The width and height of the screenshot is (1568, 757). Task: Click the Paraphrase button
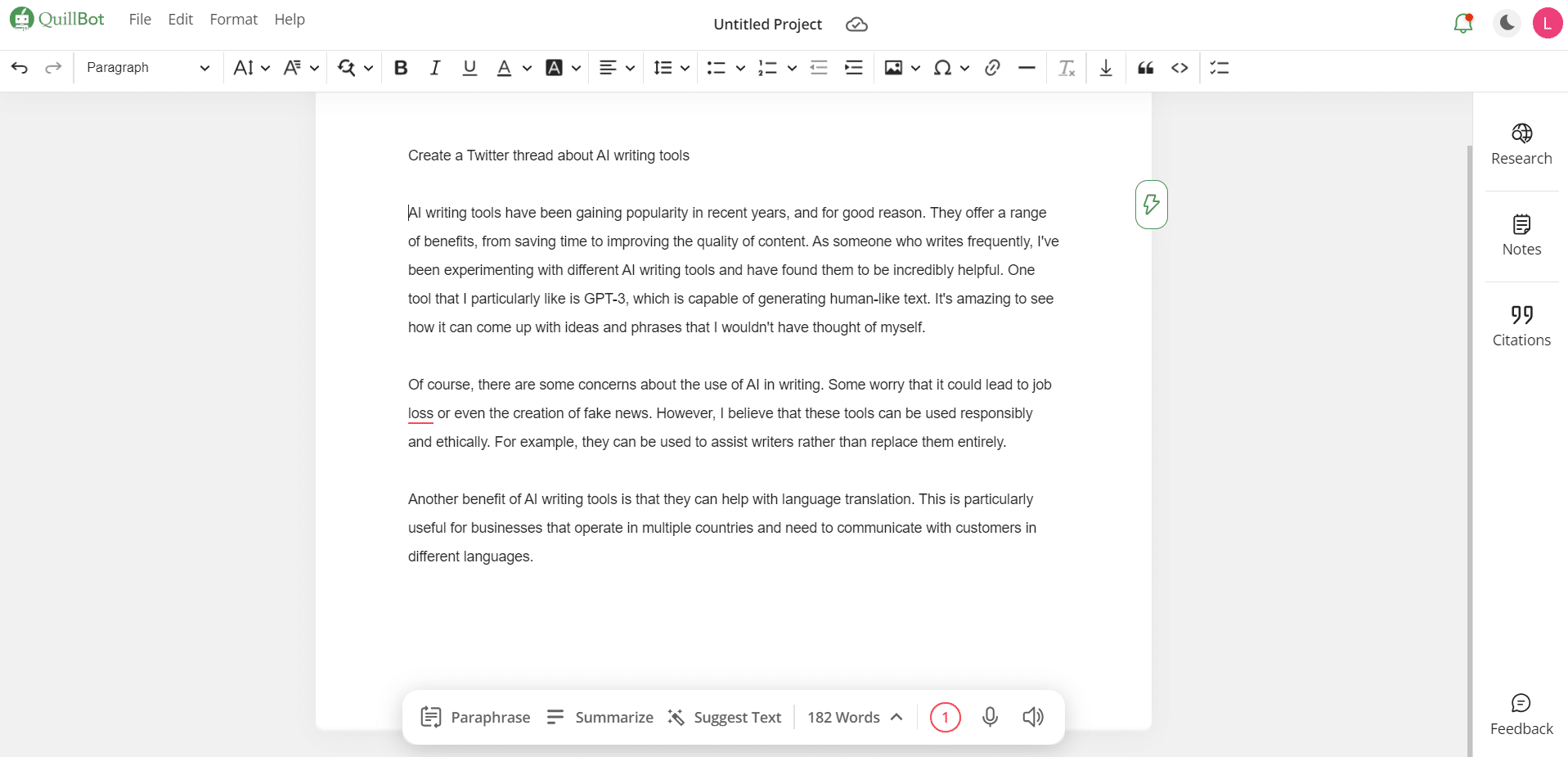[x=475, y=717]
